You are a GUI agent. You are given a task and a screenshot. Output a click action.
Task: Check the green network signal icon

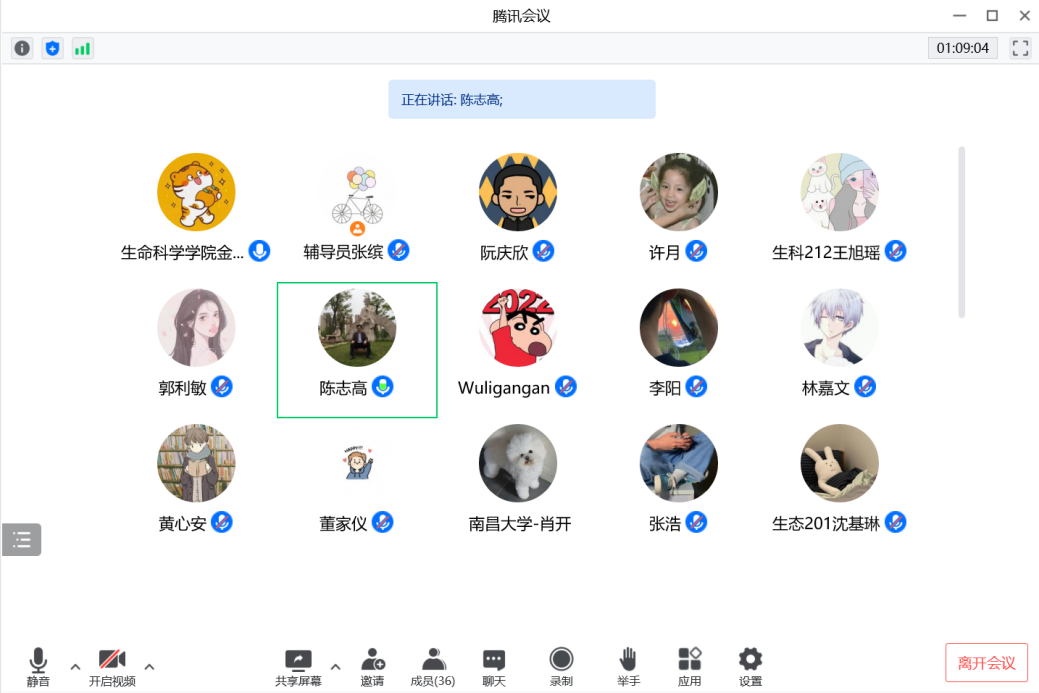tap(82, 48)
